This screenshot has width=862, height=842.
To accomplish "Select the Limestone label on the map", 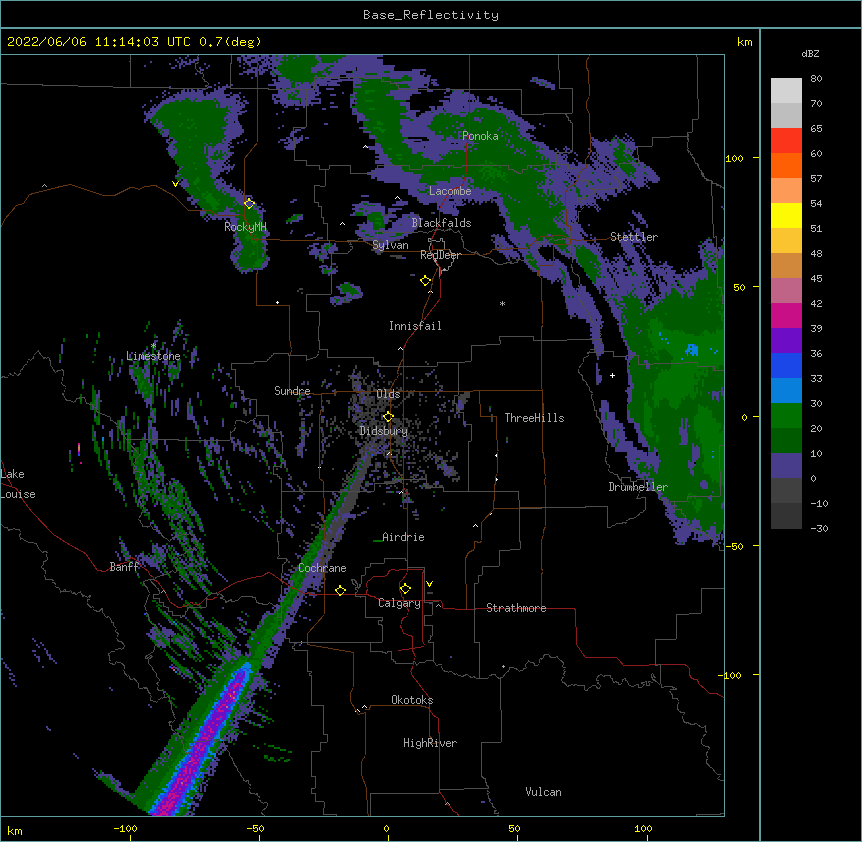I will 153,356.
